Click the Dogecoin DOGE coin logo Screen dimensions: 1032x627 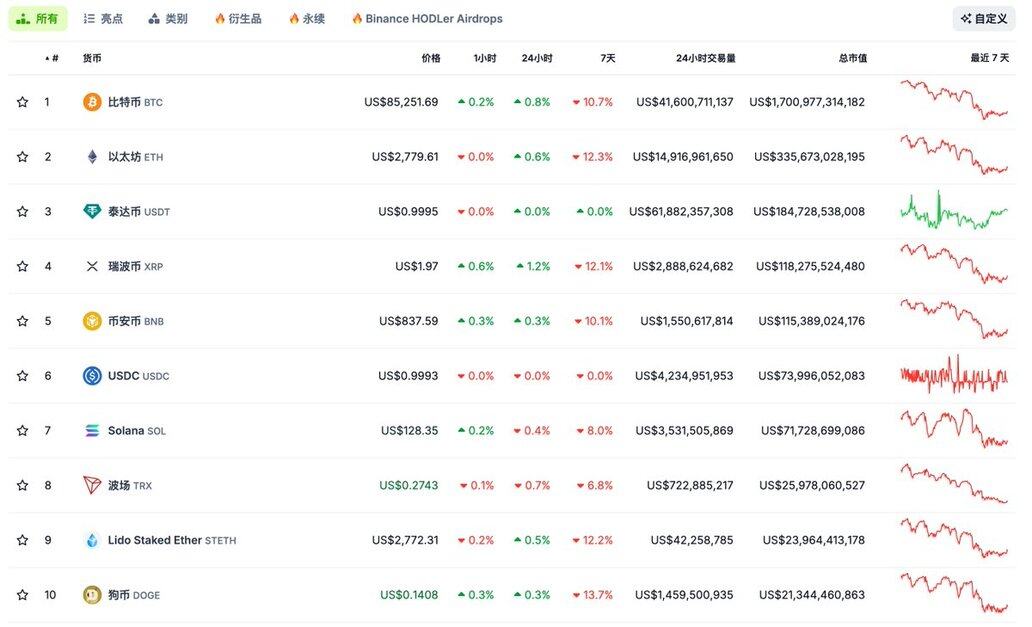point(92,595)
